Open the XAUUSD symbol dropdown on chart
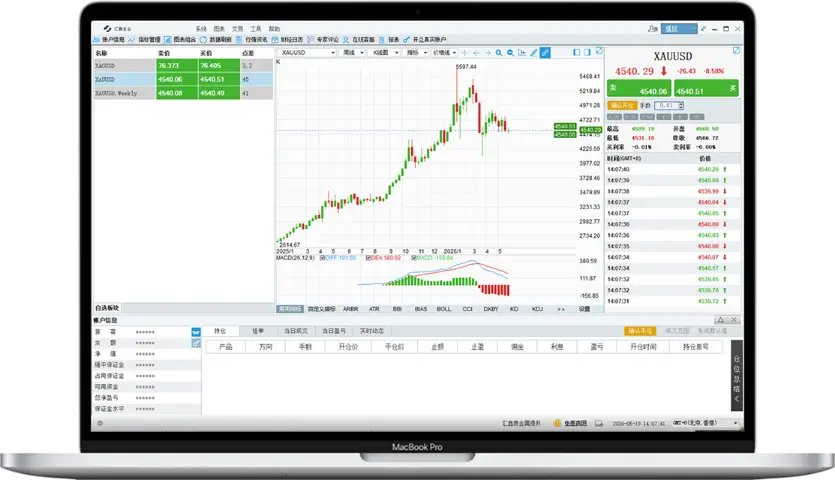 pos(307,53)
